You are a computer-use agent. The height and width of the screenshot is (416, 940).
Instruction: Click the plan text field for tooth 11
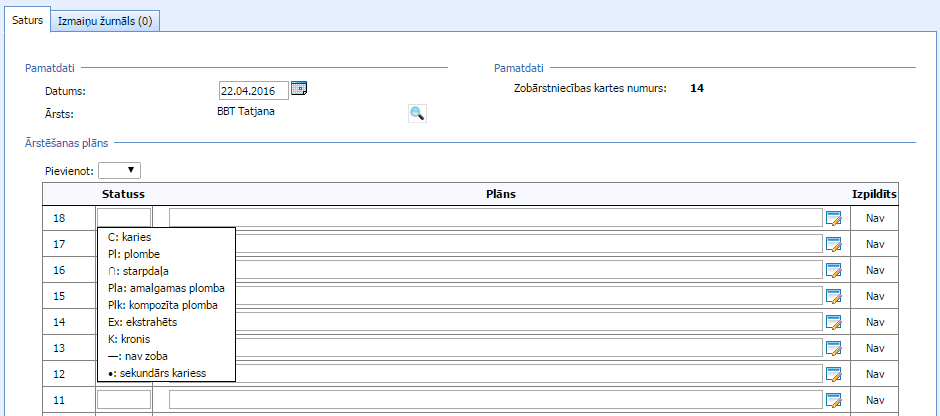click(x=494, y=400)
